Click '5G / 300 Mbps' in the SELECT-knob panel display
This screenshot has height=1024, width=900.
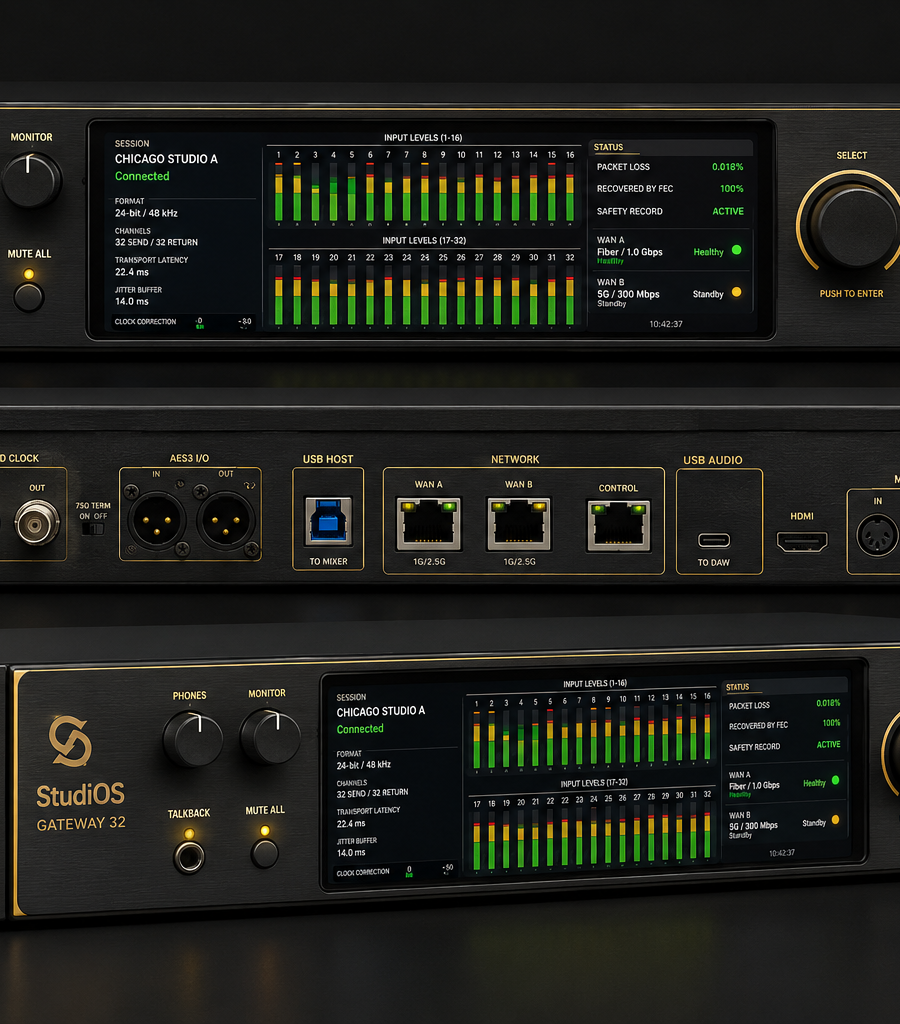(628, 295)
